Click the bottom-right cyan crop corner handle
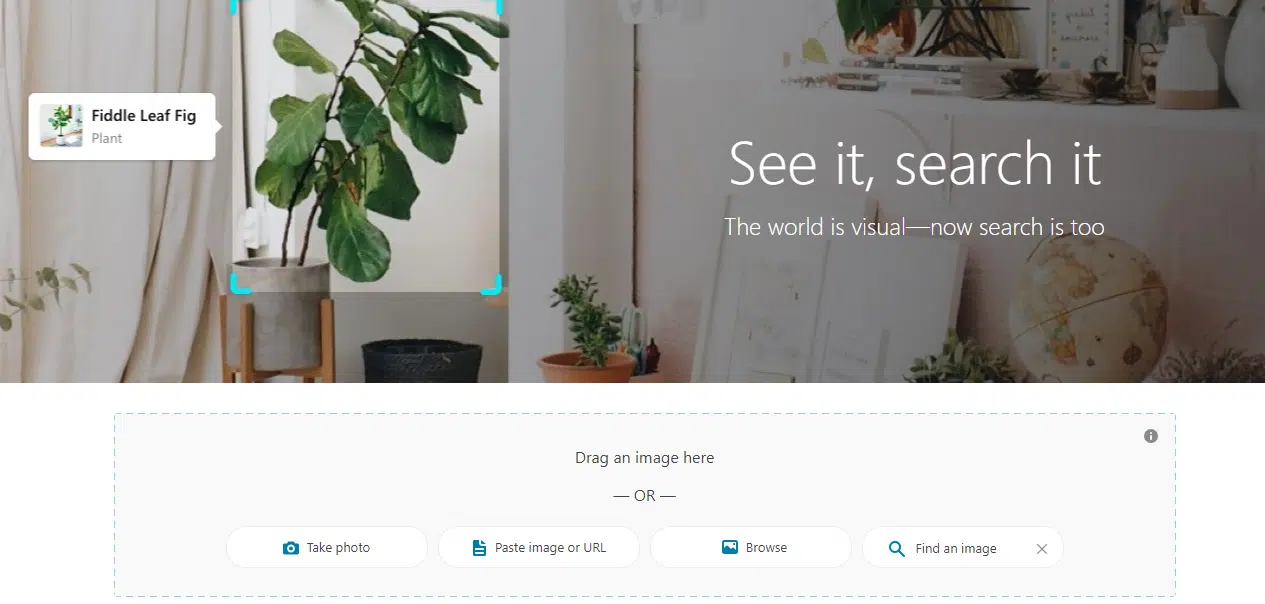The width and height of the screenshot is (1265, 604). (x=490, y=284)
